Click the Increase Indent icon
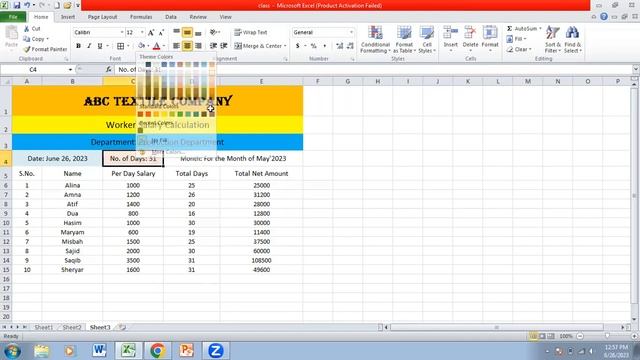 click(x=224, y=46)
